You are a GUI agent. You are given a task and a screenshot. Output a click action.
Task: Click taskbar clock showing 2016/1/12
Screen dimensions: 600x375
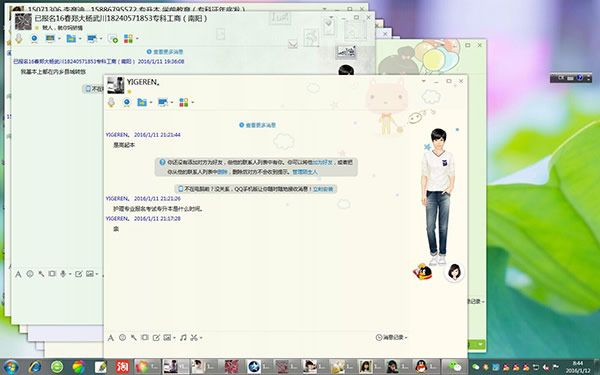pos(577,367)
